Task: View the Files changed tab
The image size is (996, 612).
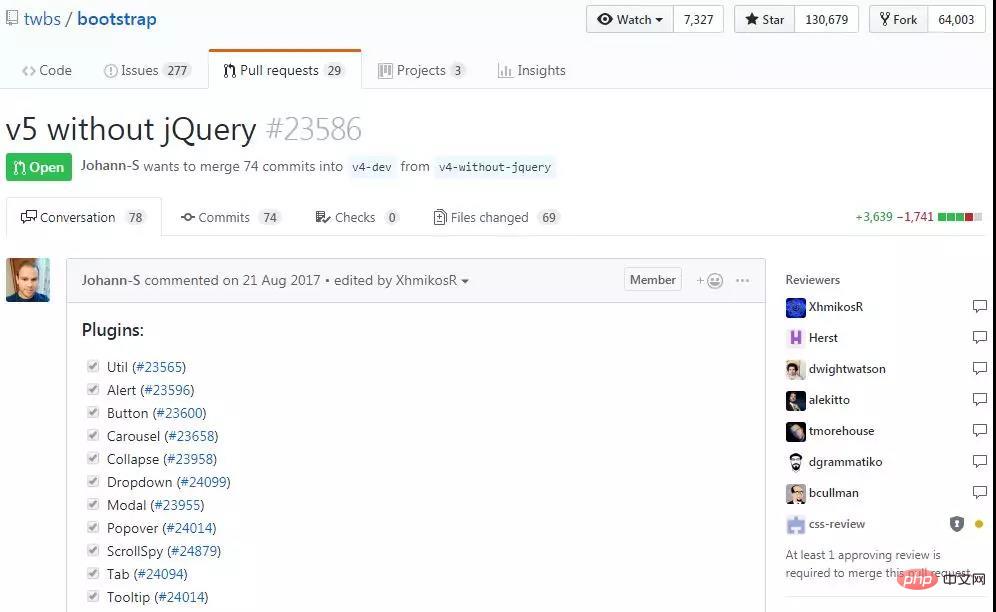Action: click(x=496, y=217)
